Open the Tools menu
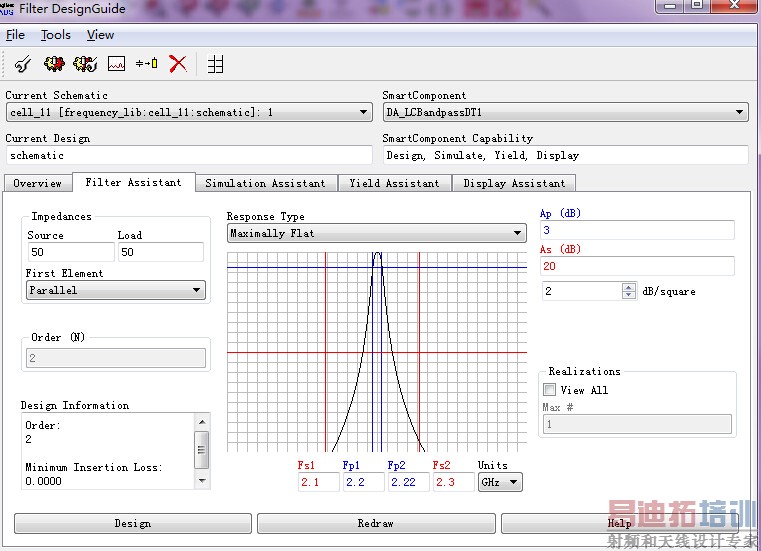 [56, 35]
